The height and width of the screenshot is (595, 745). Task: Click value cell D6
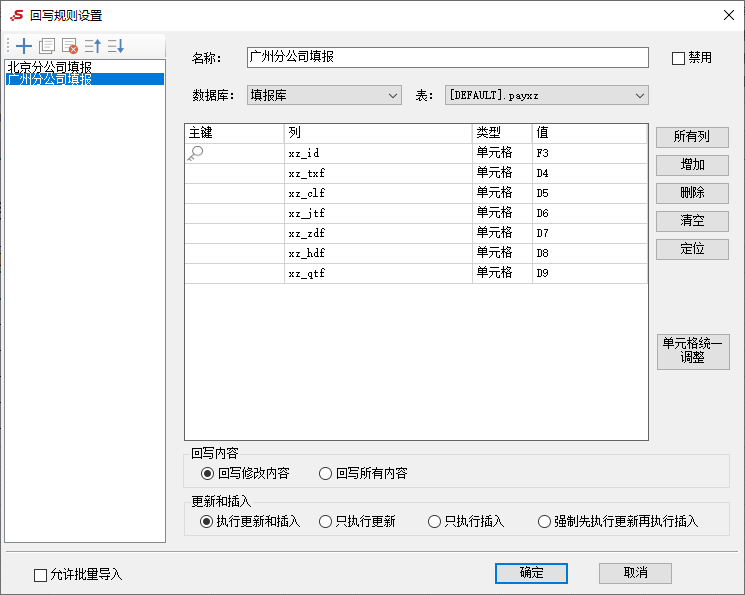tap(590, 213)
